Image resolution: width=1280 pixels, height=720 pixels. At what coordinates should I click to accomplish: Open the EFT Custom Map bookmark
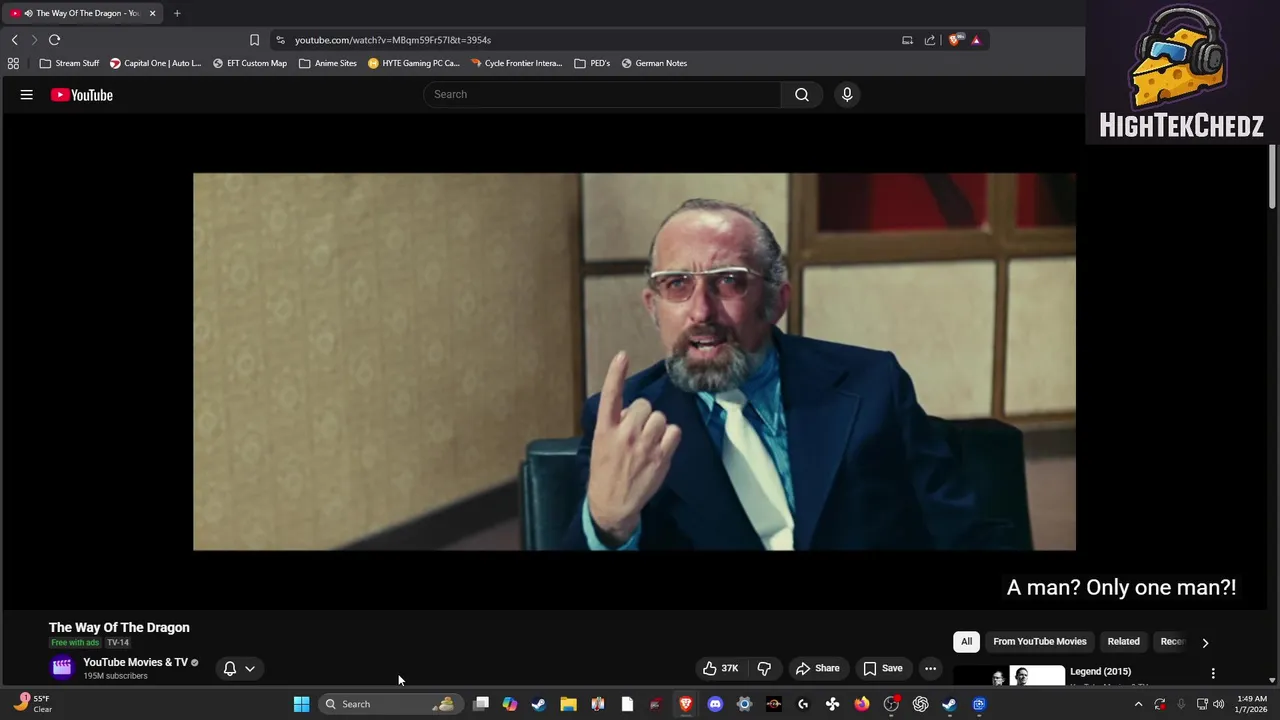pos(250,63)
